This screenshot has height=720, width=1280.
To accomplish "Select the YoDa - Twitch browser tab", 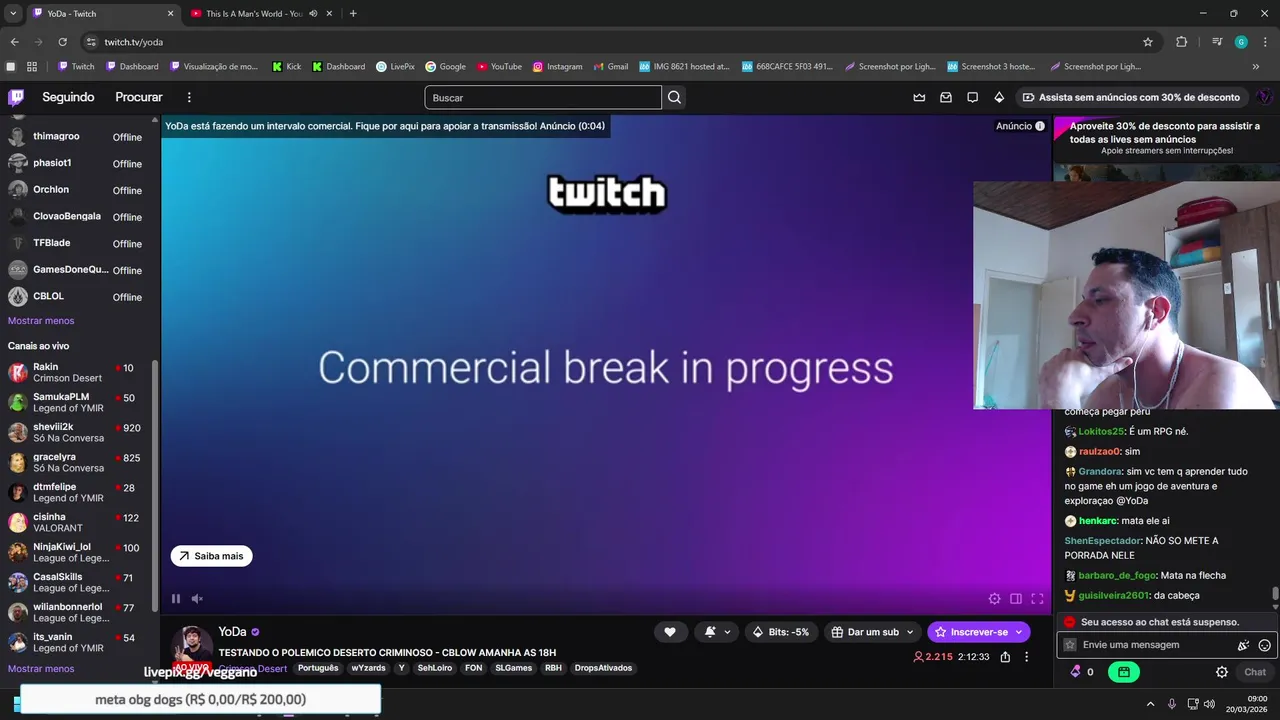I will pos(102,14).
